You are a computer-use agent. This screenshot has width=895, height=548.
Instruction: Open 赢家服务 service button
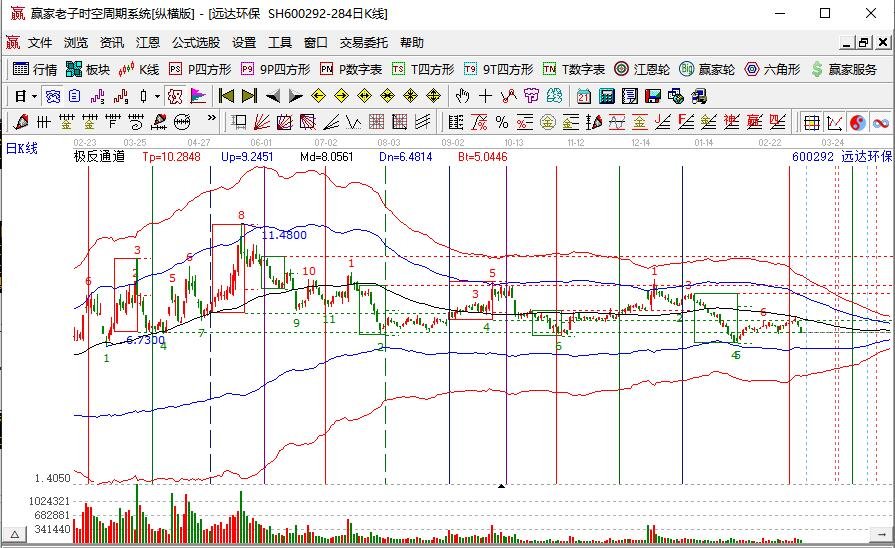point(844,70)
